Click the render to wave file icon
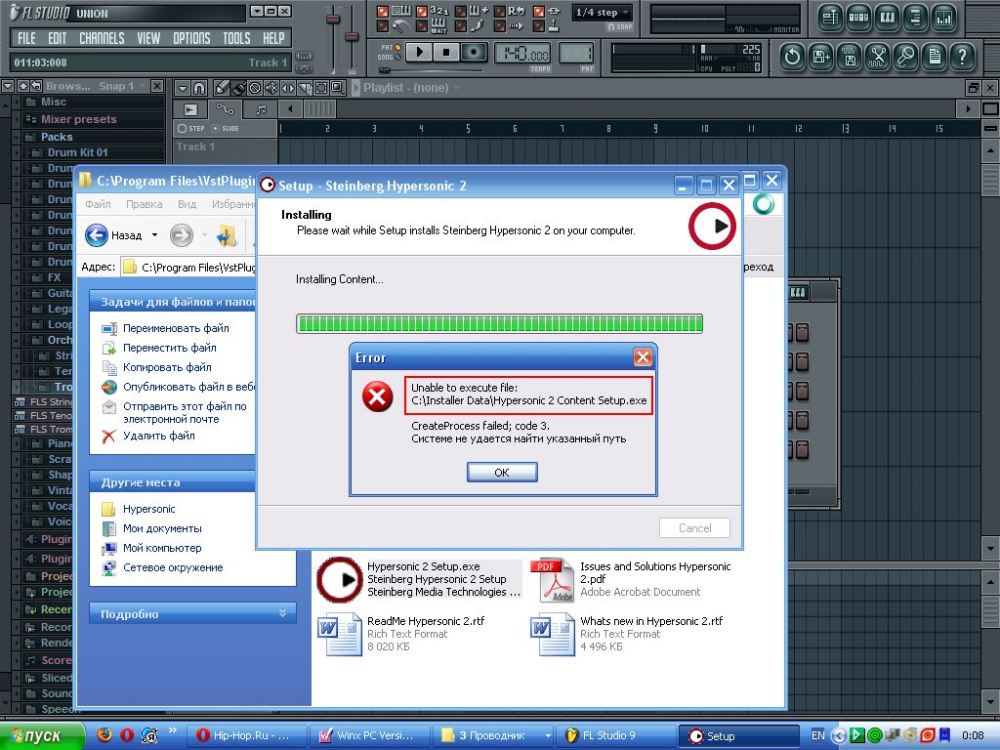Image resolution: width=1000 pixels, height=750 pixels. (x=849, y=57)
